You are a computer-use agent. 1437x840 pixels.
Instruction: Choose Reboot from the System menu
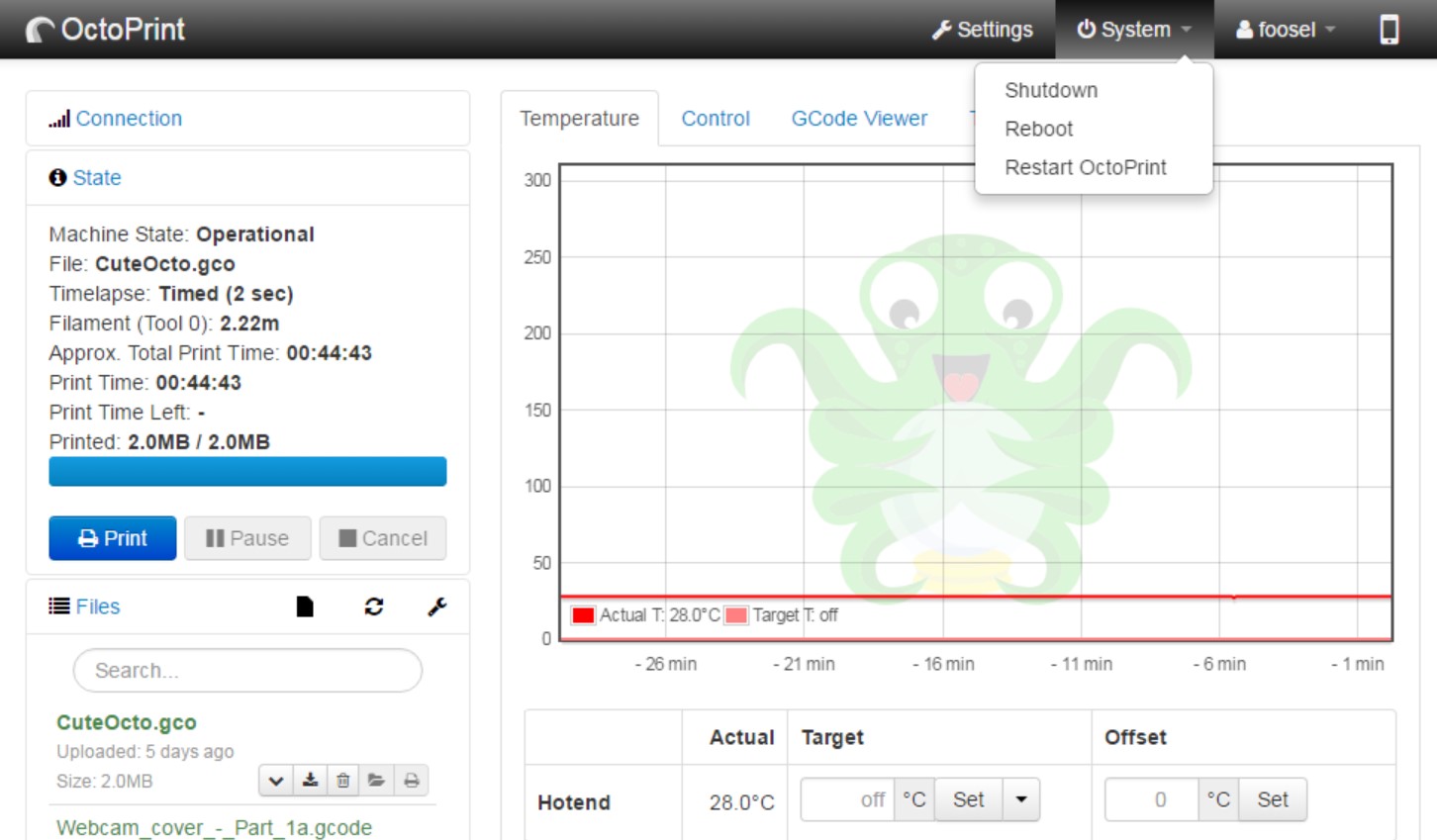pos(1038,129)
